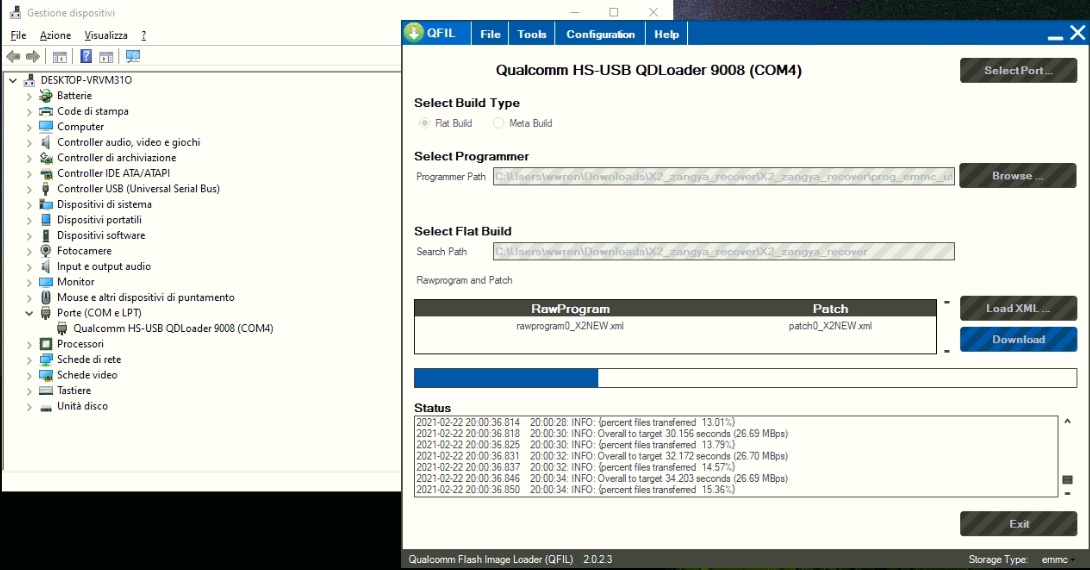Open the Azione menu

click(55, 35)
